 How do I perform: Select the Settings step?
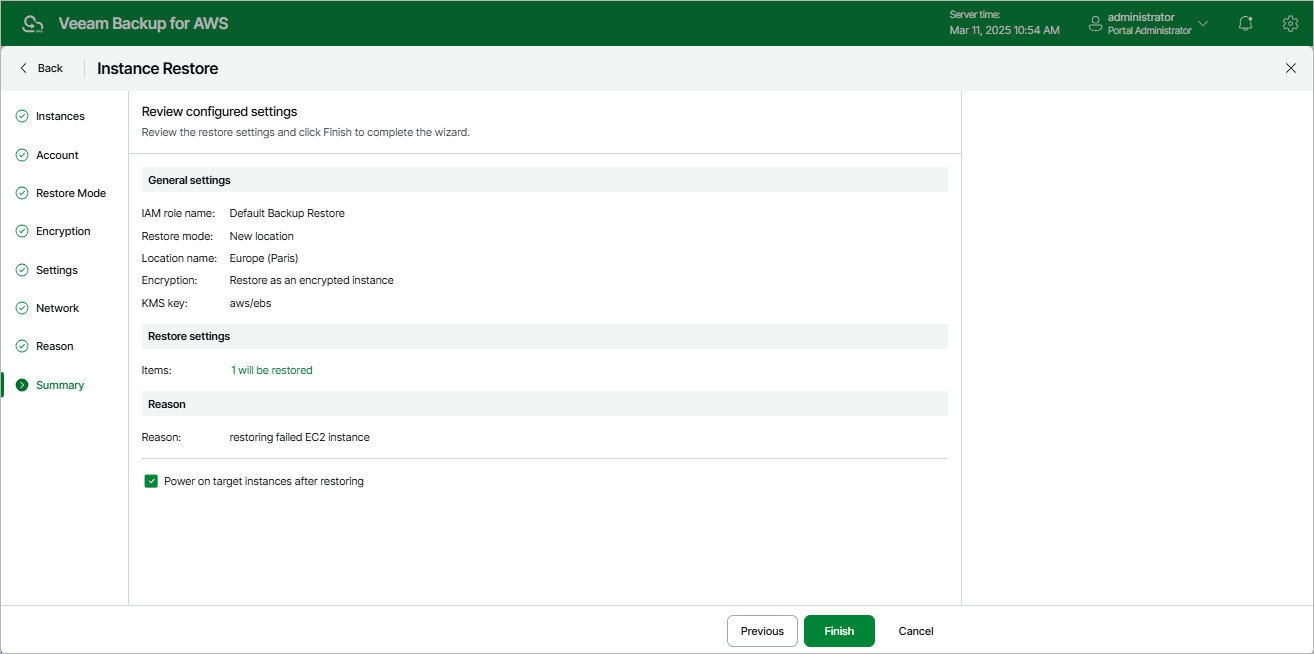57,269
